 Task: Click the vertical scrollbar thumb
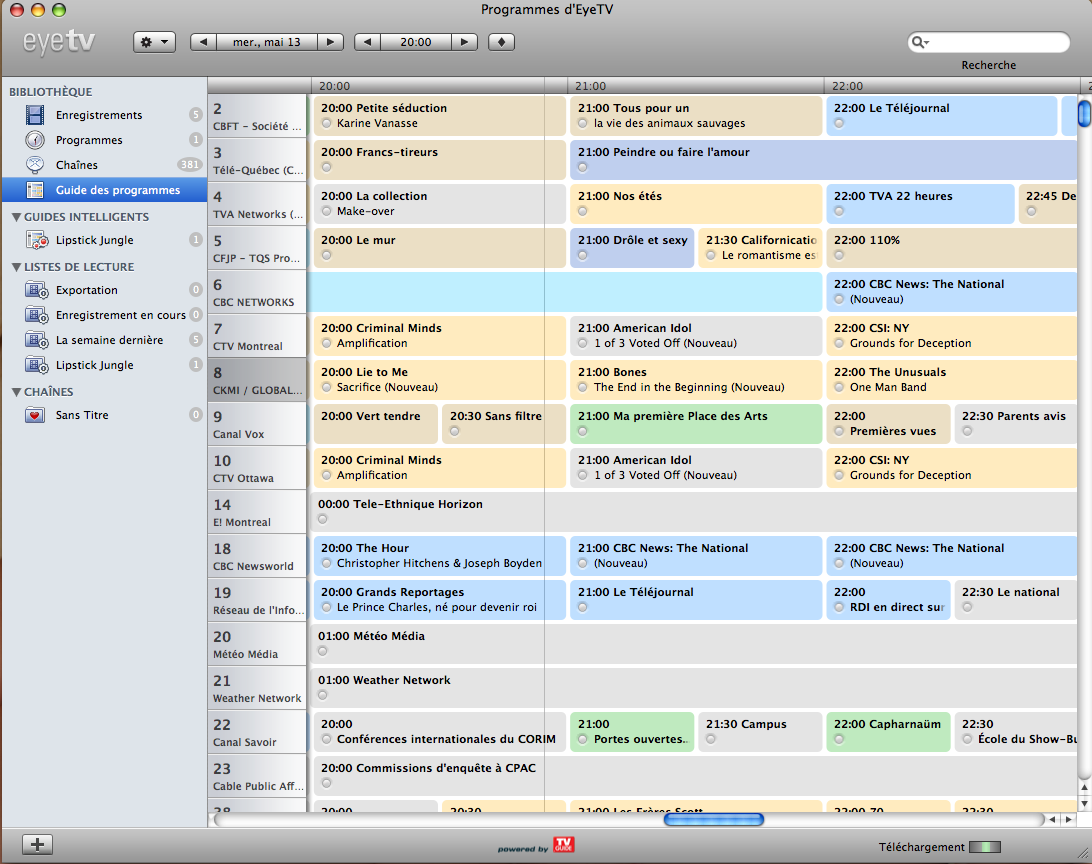(x=1084, y=113)
